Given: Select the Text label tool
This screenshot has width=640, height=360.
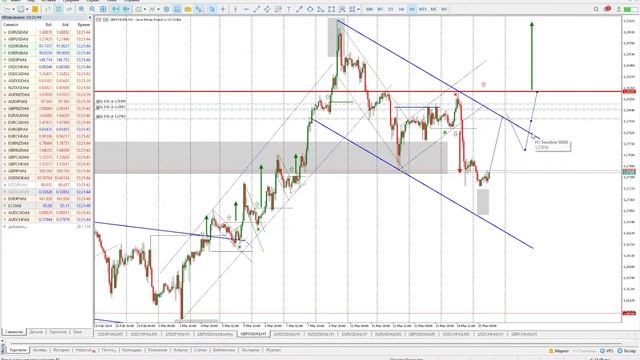Looking at the screenshot, I should coord(289,9).
